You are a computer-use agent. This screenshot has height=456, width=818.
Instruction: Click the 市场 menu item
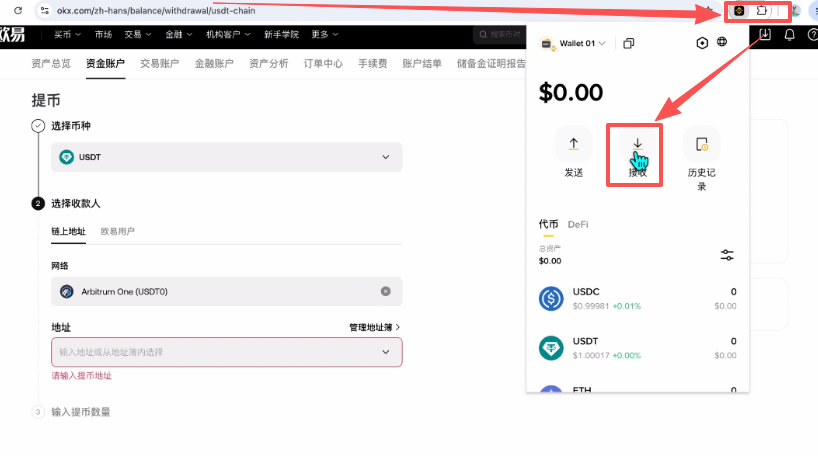coord(103,34)
